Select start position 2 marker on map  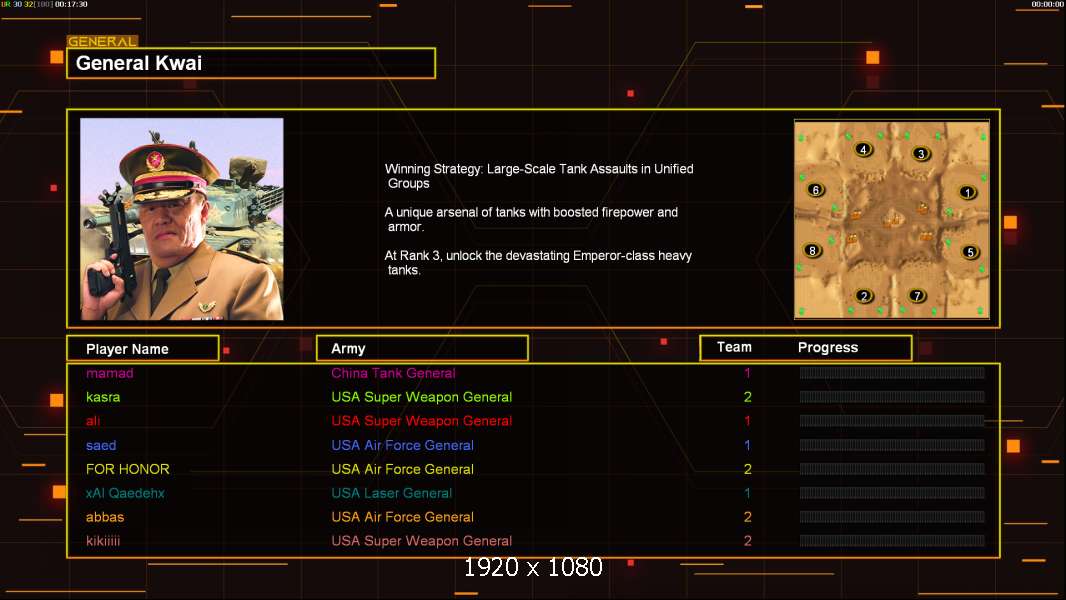[x=864, y=296]
